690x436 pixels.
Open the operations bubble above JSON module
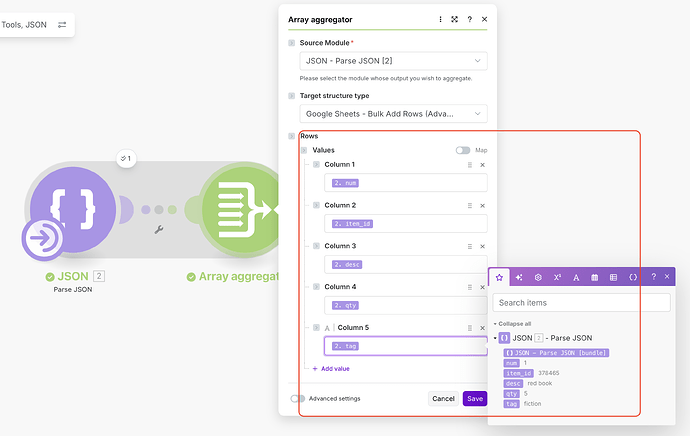(126, 158)
